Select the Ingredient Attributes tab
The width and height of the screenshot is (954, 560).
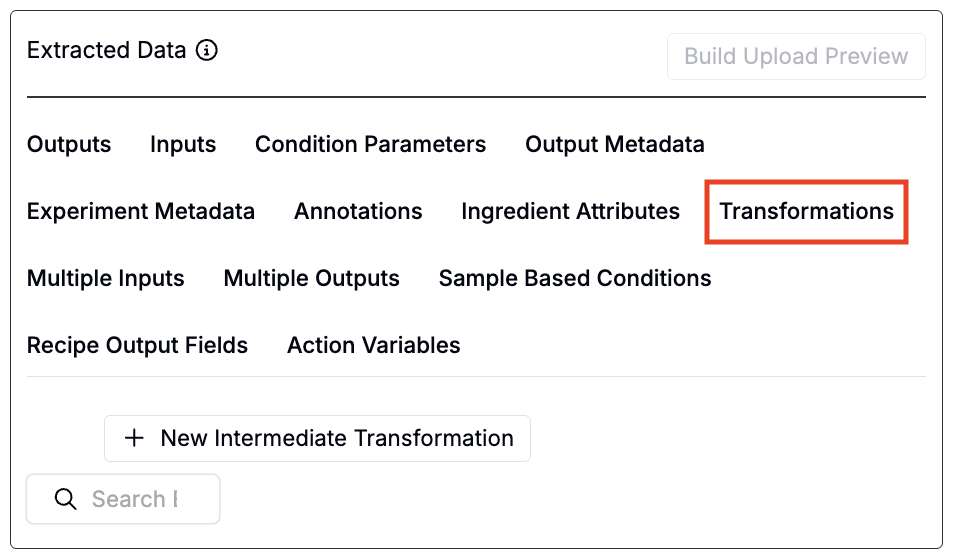pos(570,212)
